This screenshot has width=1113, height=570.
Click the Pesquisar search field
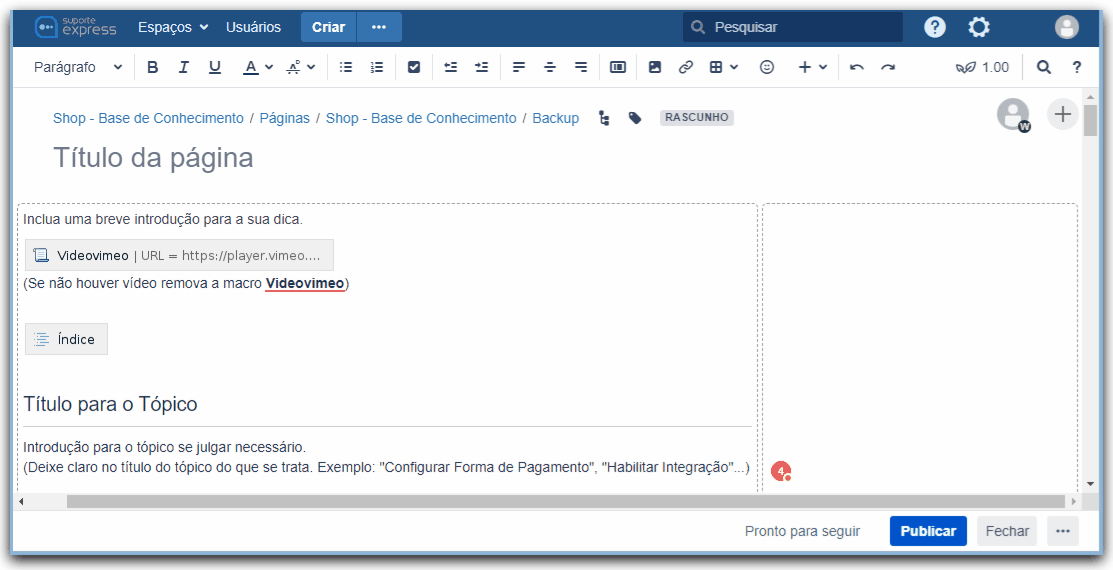click(793, 27)
